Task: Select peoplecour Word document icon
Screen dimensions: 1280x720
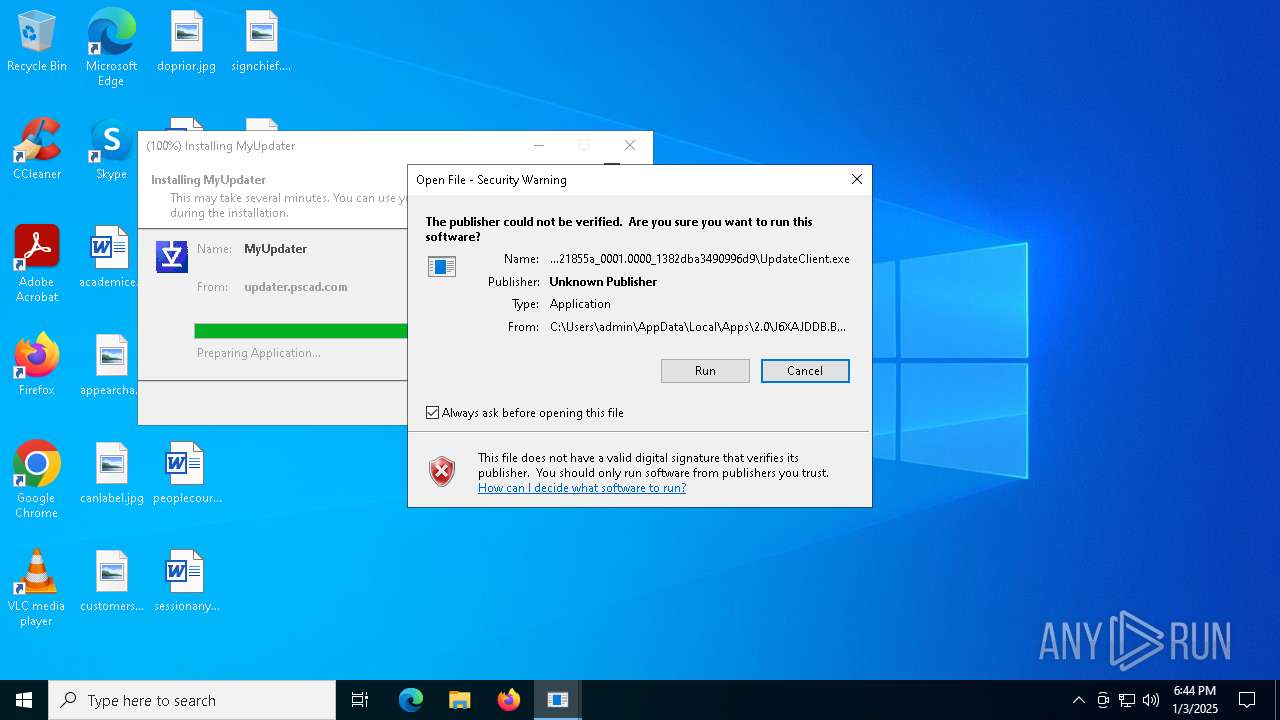Action: [187, 473]
